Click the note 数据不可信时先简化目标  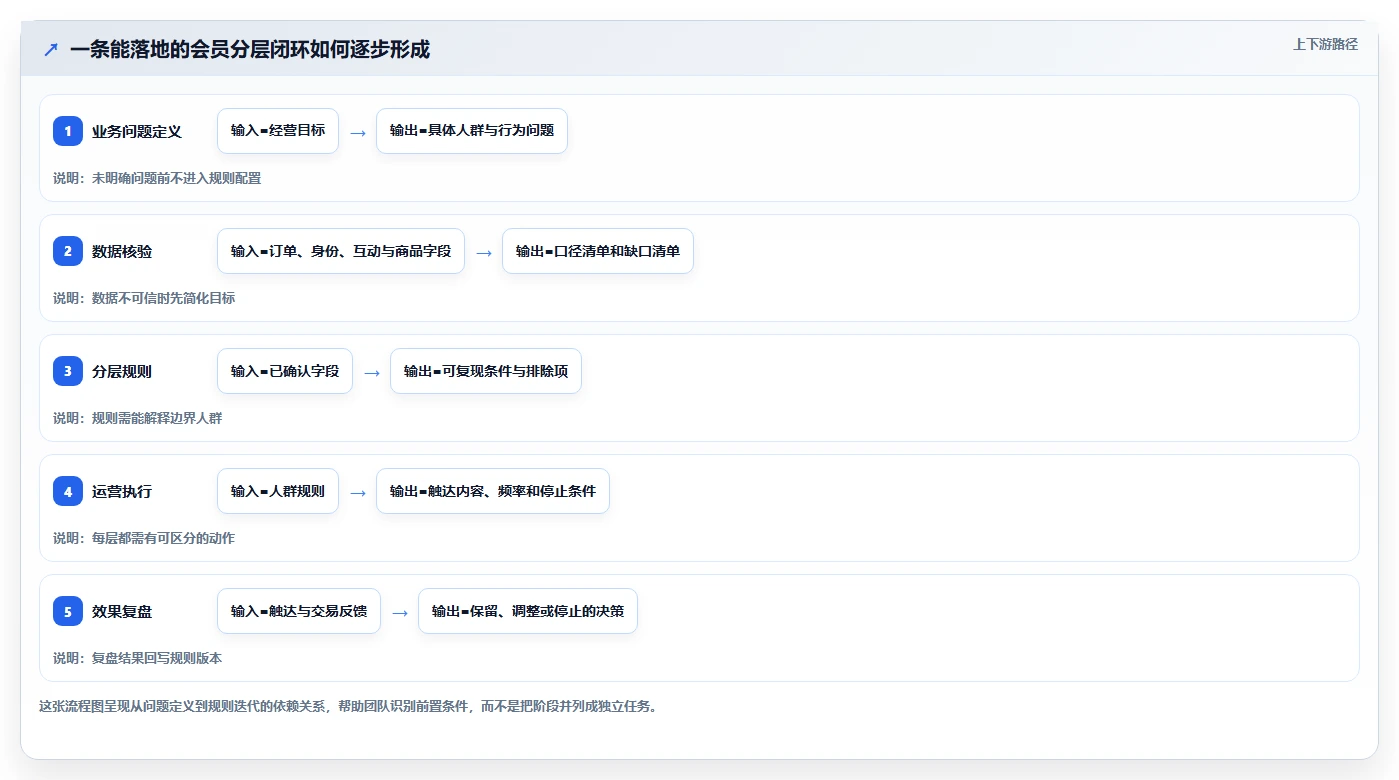[x=163, y=298]
